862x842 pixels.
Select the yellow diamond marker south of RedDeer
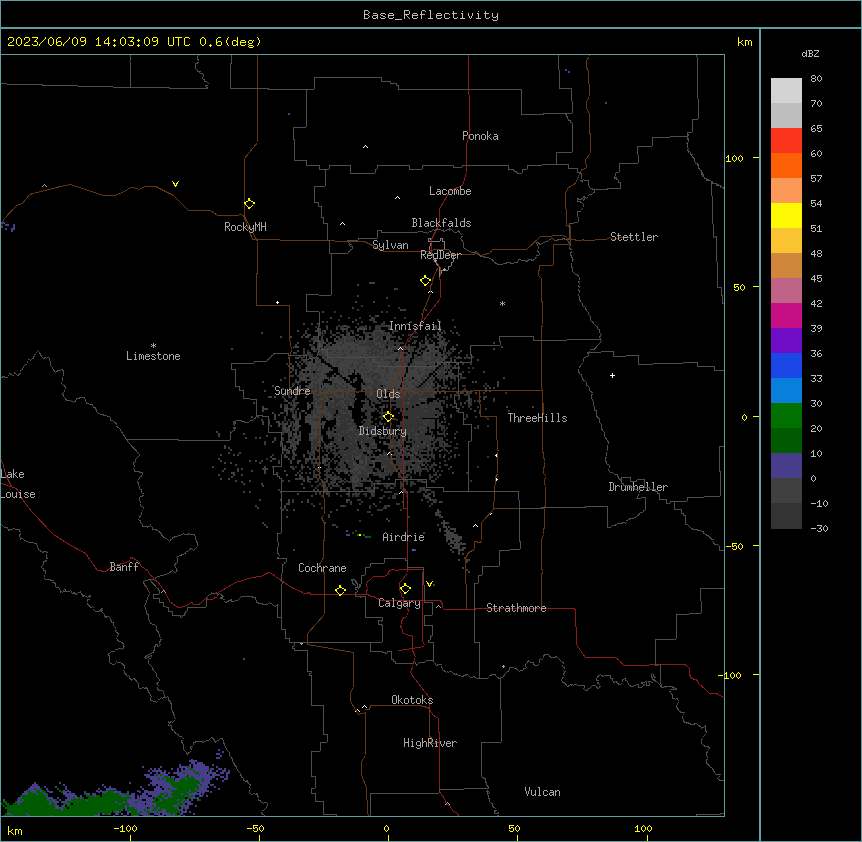pyautogui.click(x=426, y=281)
